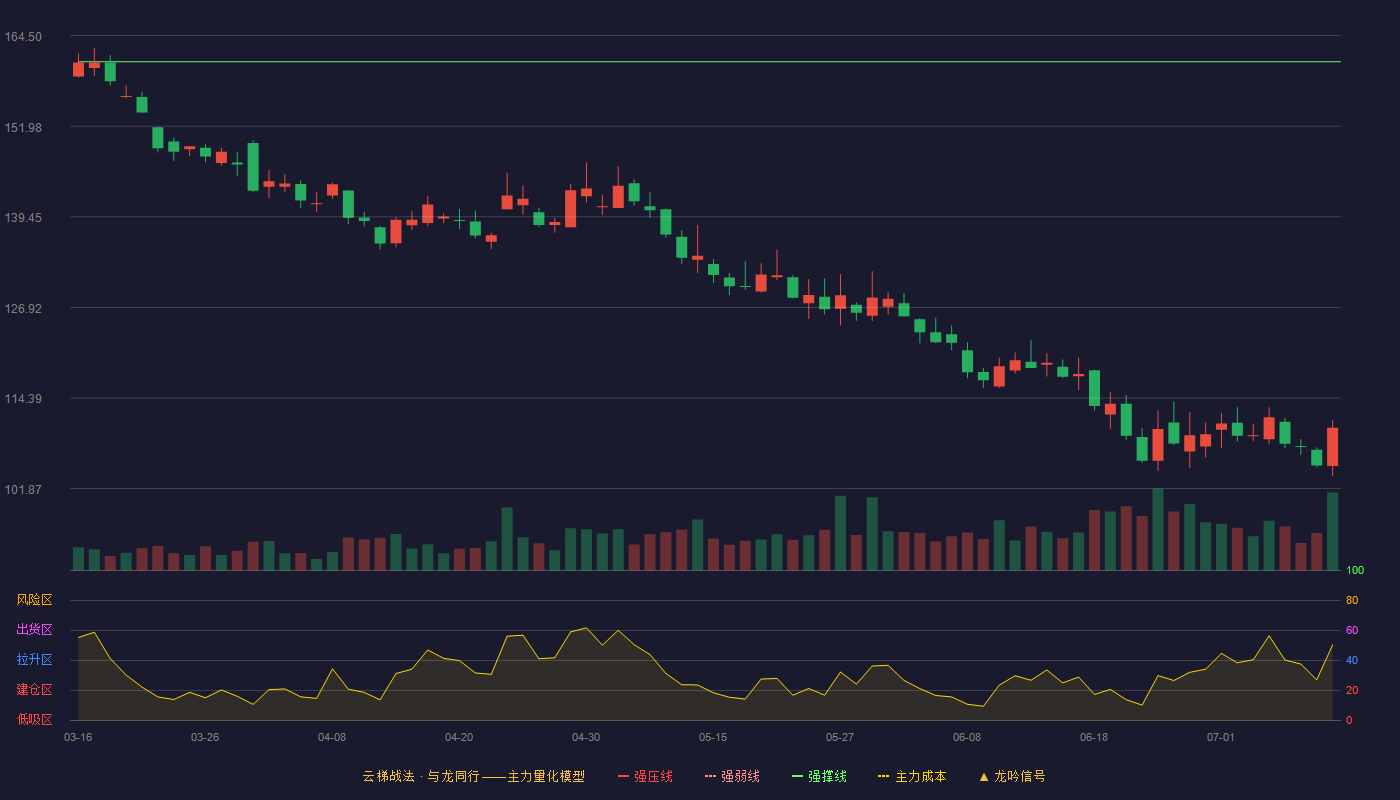Click the 03-16 date axis label

click(78, 737)
